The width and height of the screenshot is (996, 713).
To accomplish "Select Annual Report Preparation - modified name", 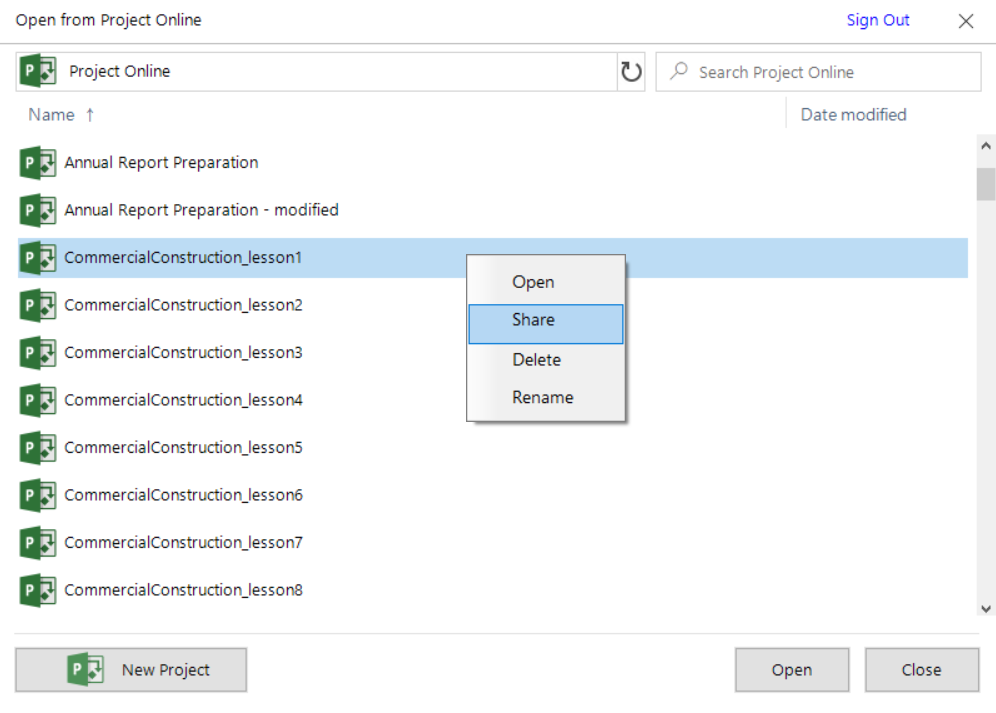I will point(201,210).
